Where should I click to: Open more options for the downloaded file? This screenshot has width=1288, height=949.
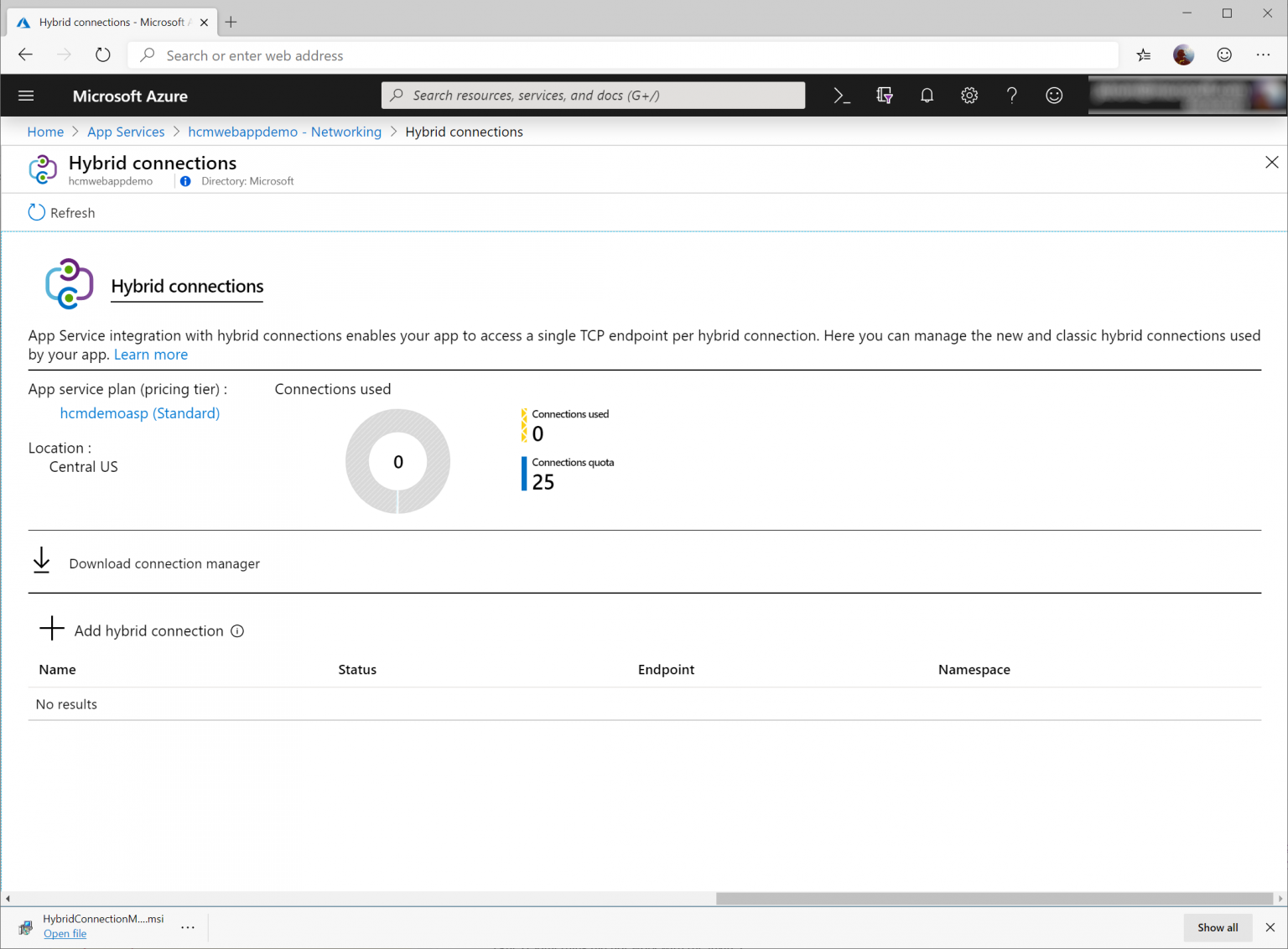[188, 927]
